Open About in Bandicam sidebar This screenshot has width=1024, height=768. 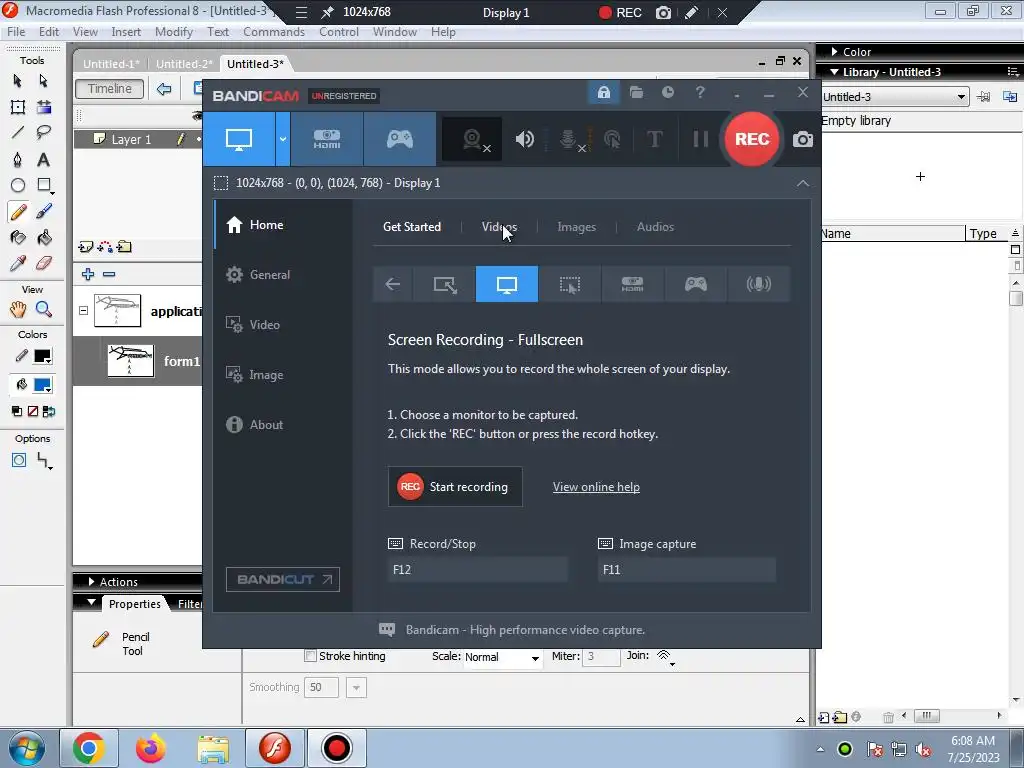266,424
